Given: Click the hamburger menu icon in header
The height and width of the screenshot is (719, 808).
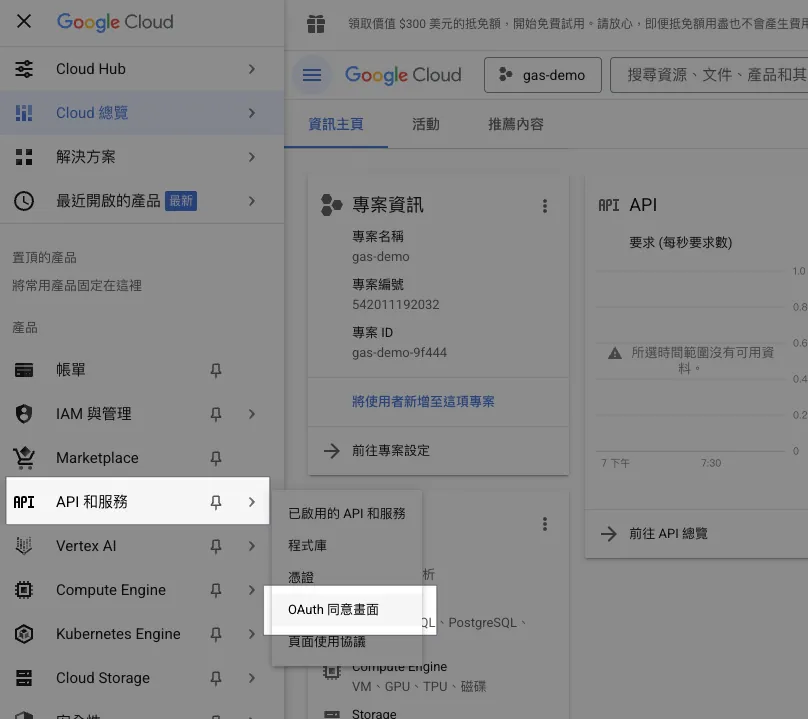Looking at the screenshot, I should click(312, 75).
